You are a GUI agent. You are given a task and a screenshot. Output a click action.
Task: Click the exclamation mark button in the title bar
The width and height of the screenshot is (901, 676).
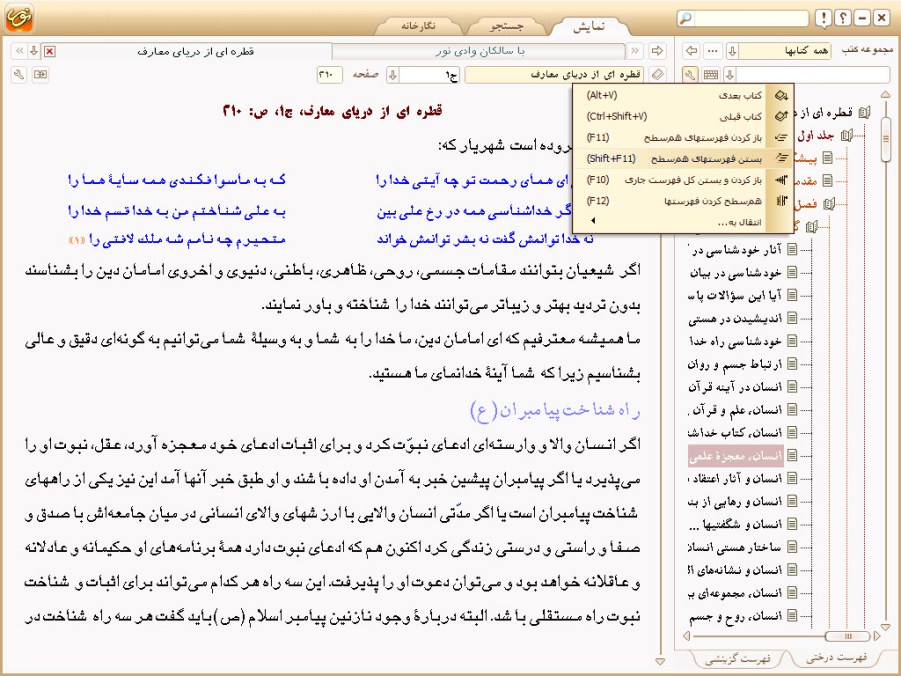click(x=823, y=18)
